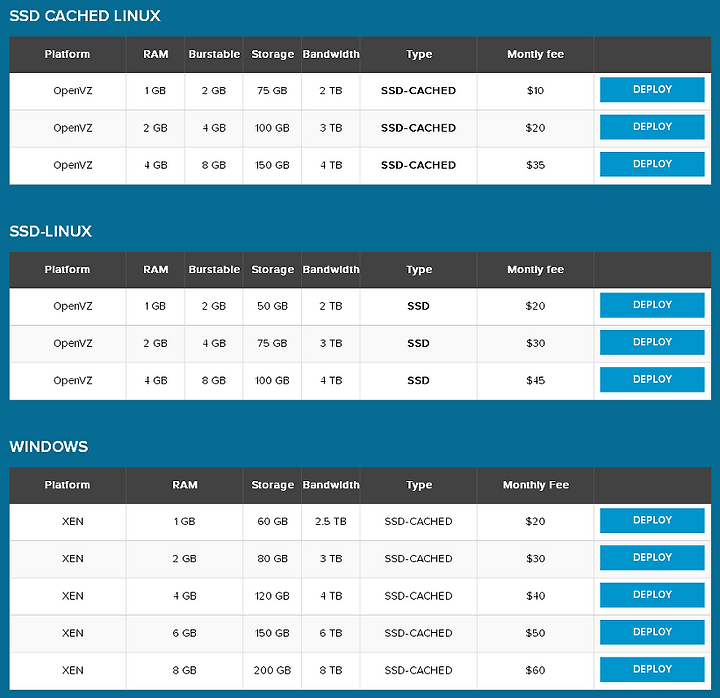This screenshot has height=698, width=720.
Task: Click 150 GB storage in the $35 row
Action: (272, 165)
